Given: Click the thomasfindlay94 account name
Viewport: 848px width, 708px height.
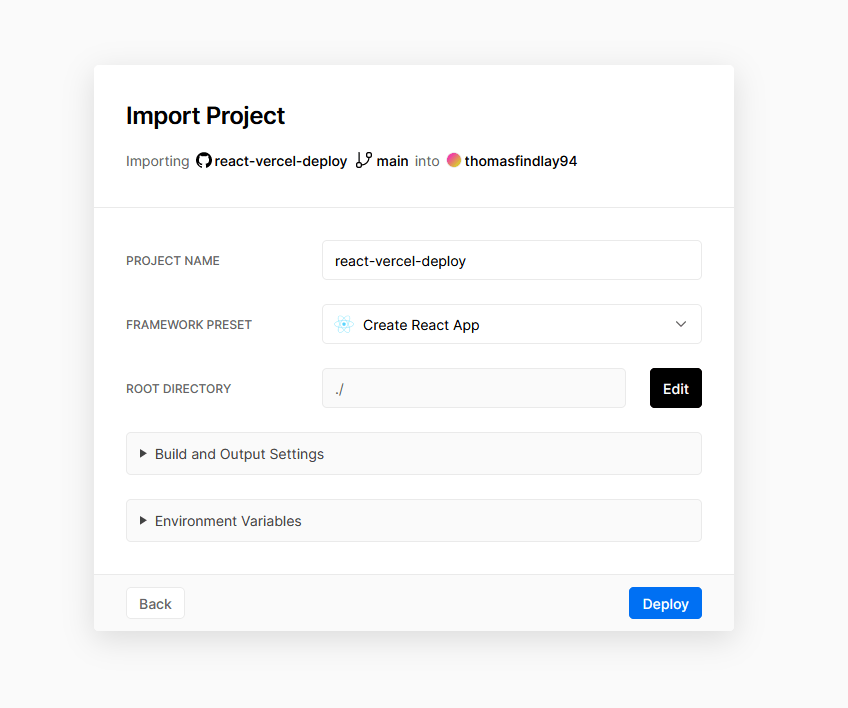Looking at the screenshot, I should tap(520, 161).
